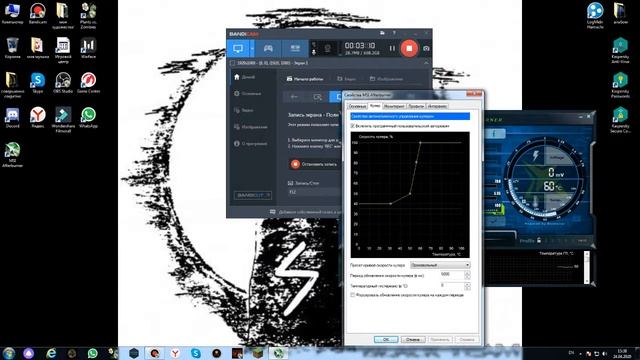Open Discord desktop shortcut
640x360 pixels.
pyautogui.click(x=12, y=118)
